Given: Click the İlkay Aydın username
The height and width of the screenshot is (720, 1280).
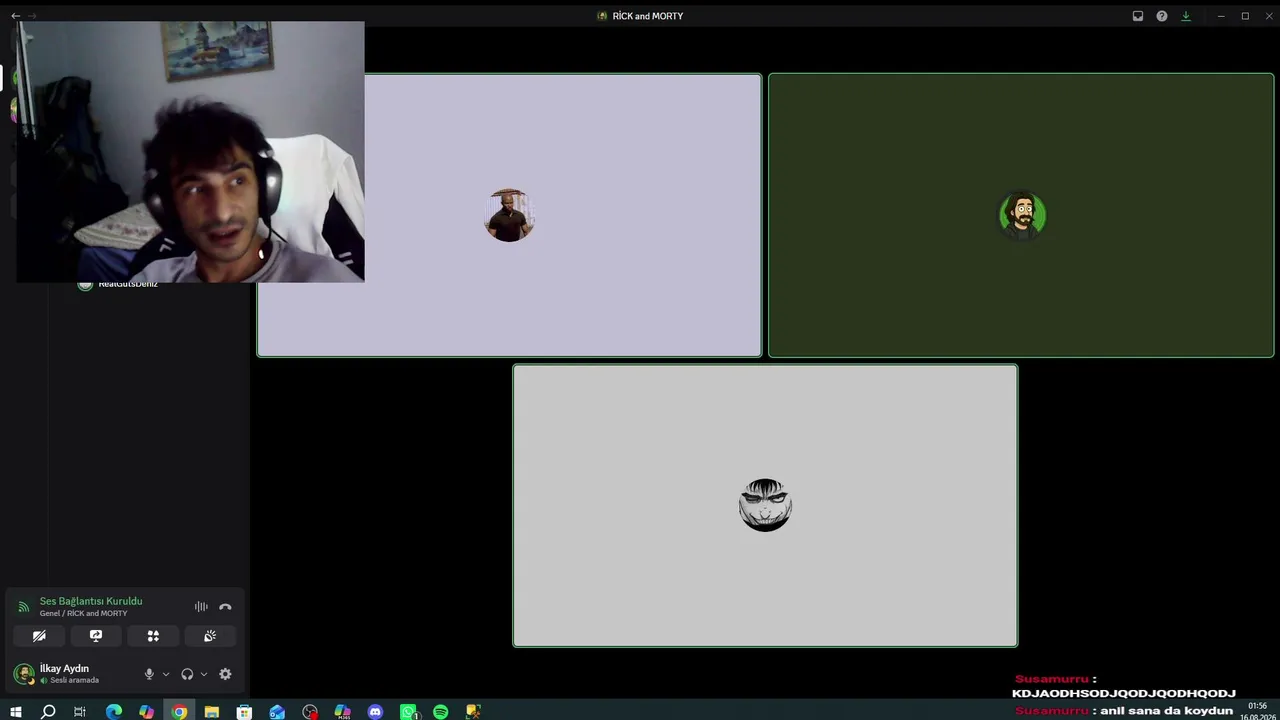Looking at the screenshot, I should point(64,668).
